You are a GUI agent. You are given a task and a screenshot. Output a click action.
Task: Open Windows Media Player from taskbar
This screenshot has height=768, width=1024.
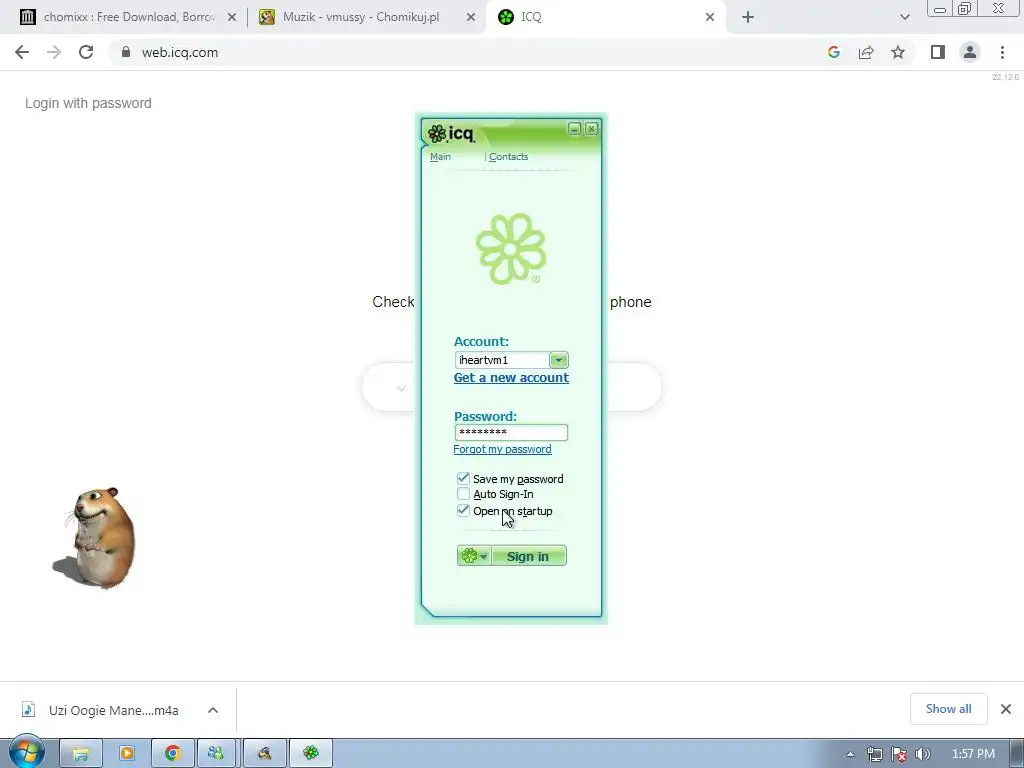coord(127,754)
